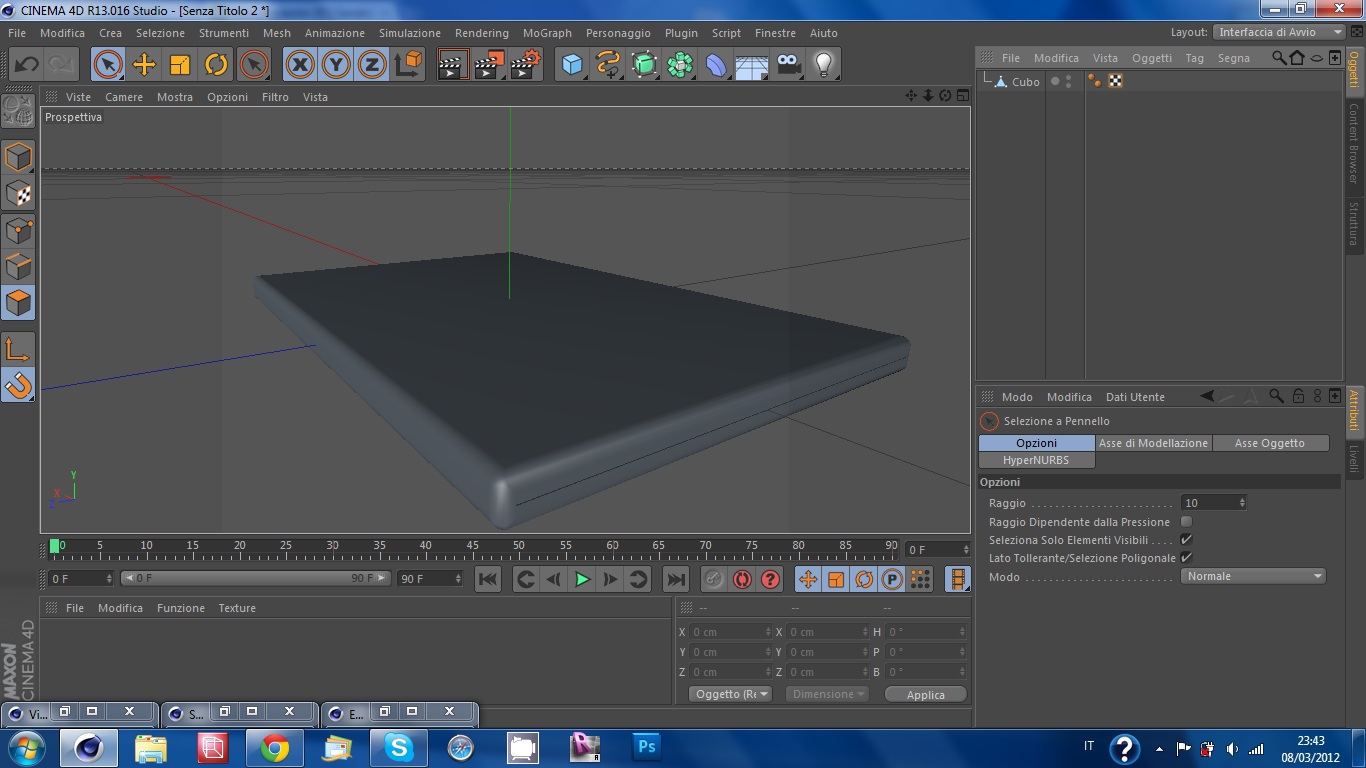Toggle the X axis lock
This screenshot has height=768, width=1366.
pyautogui.click(x=299, y=65)
